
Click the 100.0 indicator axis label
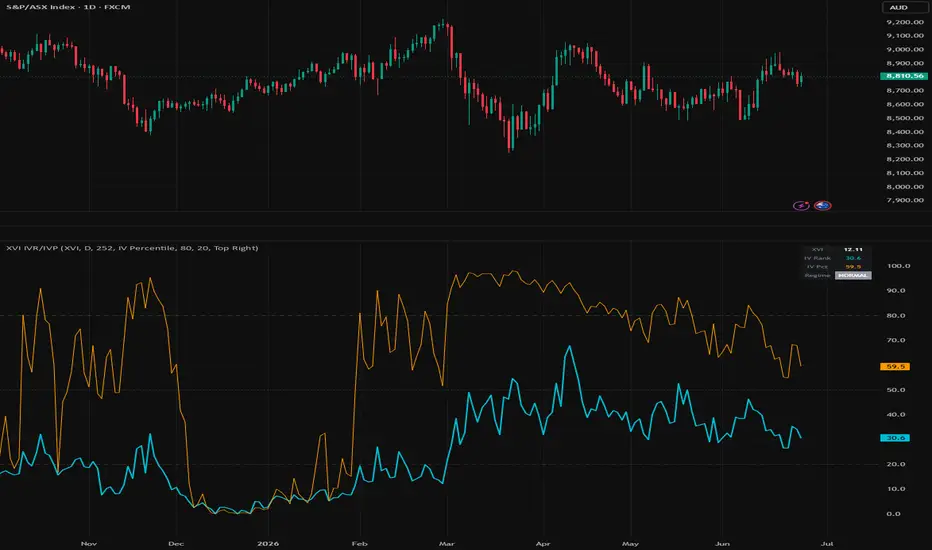coord(898,266)
